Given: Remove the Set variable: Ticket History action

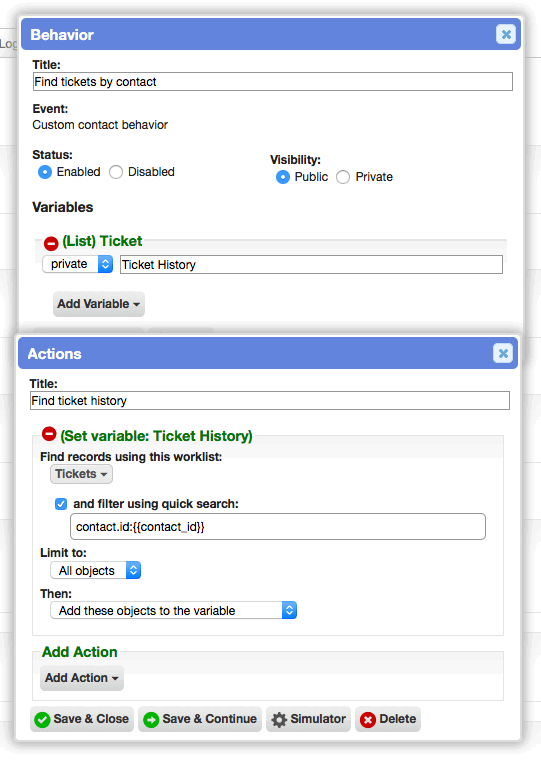Looking at the screenshot, I should (49, 433).
